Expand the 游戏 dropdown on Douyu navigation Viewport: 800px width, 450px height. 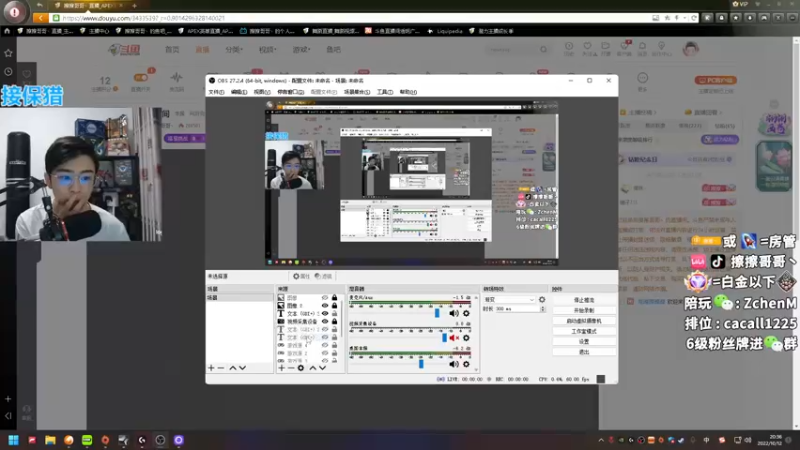[x=301, y=49]
